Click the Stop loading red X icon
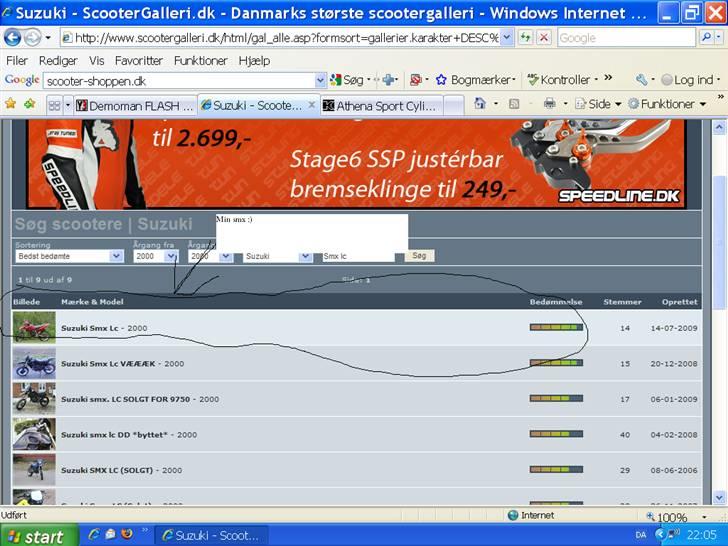 pos(543,37)
